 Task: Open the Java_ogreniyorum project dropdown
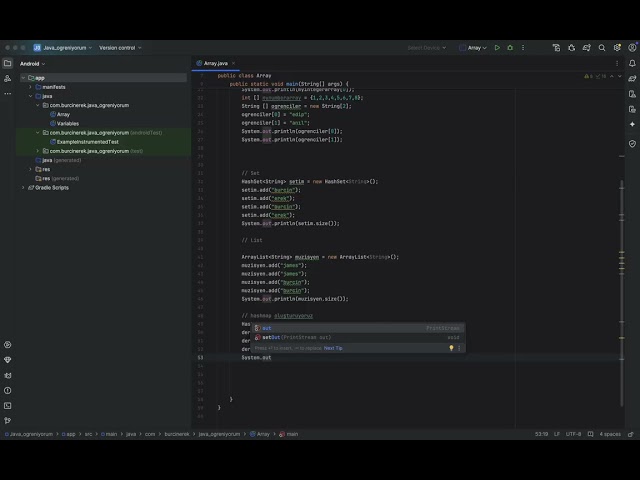point(63,48)
